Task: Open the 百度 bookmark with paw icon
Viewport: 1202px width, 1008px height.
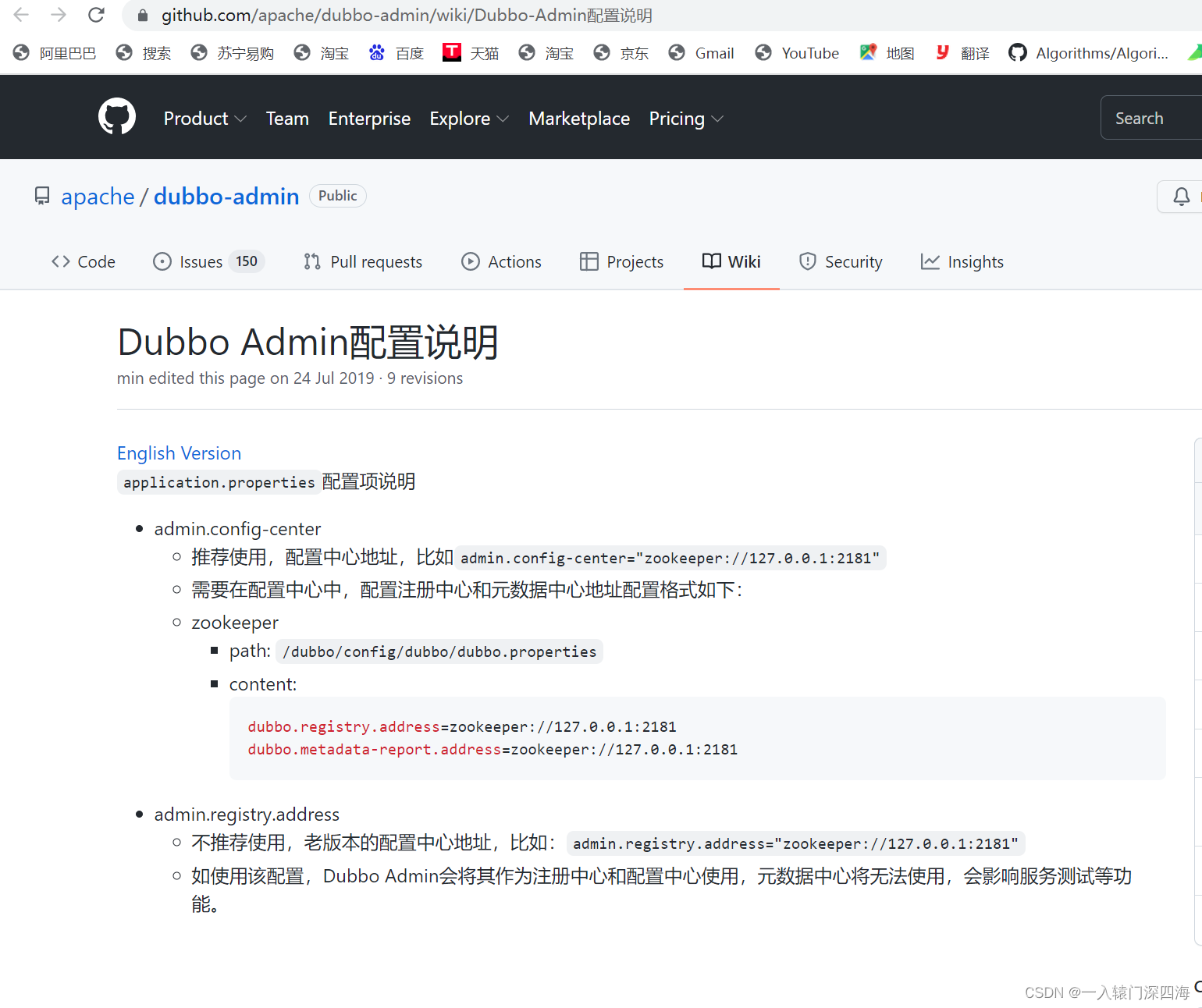Action: [x=397, y=53]
